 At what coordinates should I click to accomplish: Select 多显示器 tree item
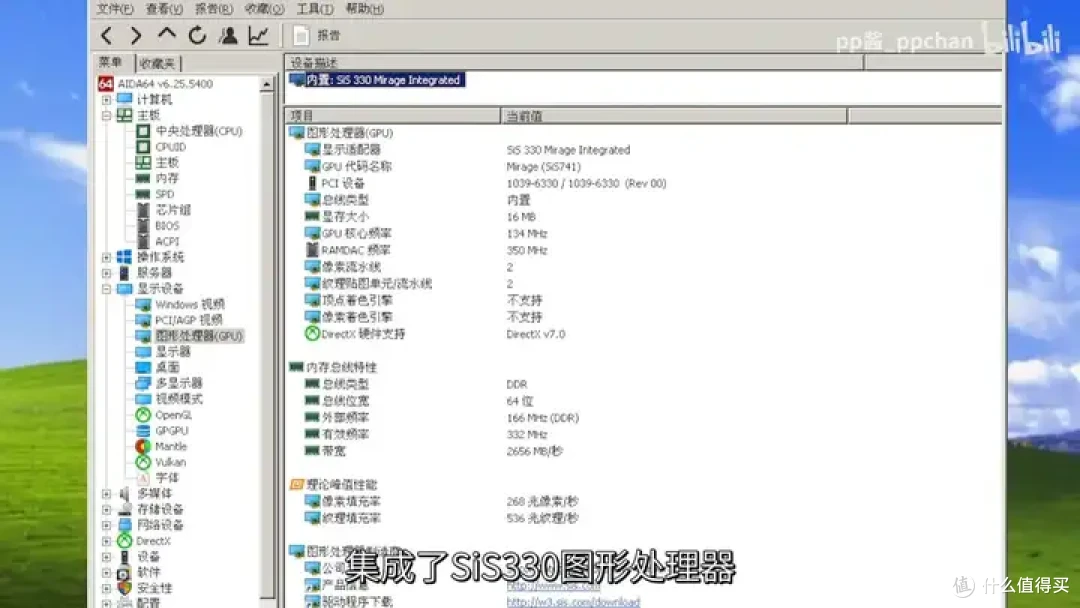point(178,384)
